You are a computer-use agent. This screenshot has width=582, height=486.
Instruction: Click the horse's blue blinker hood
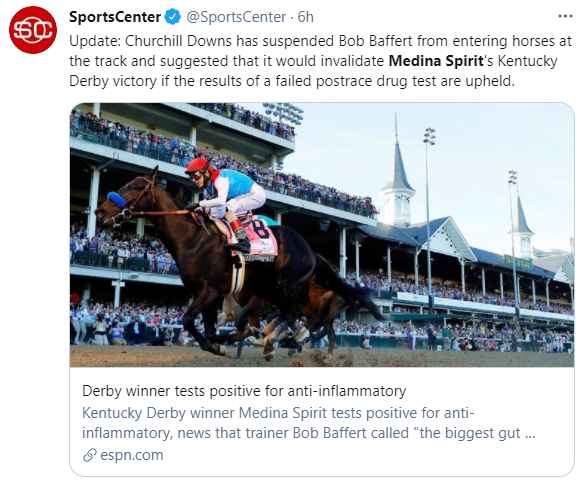[x=117, y=200]
